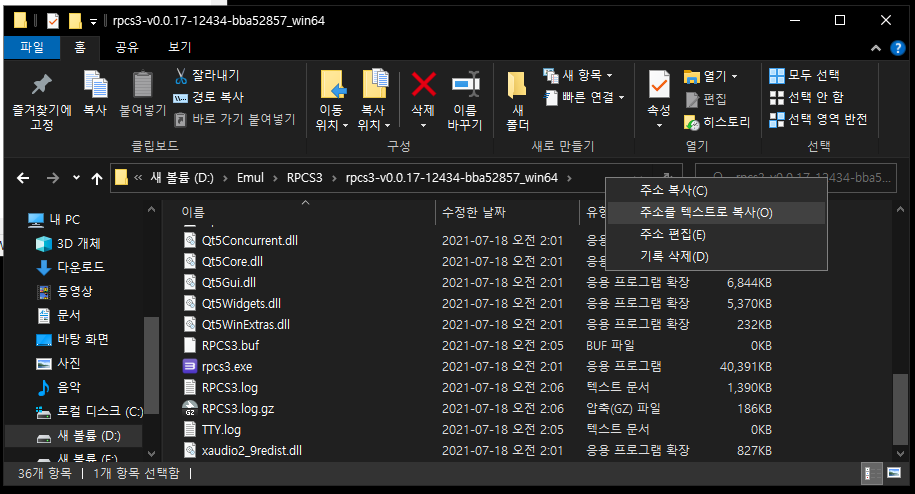Create a 새 폴더 (new folder)
This screenshot has width=915, height=494.
517,100
